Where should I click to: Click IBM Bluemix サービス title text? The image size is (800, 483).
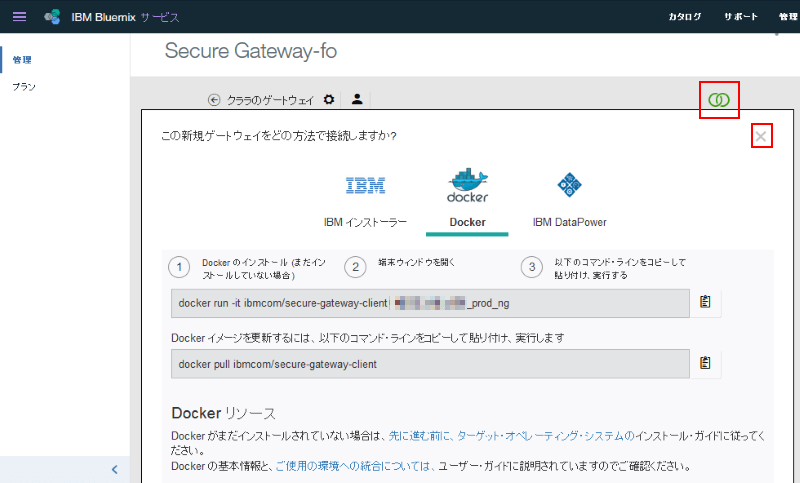tap(126, 17)
